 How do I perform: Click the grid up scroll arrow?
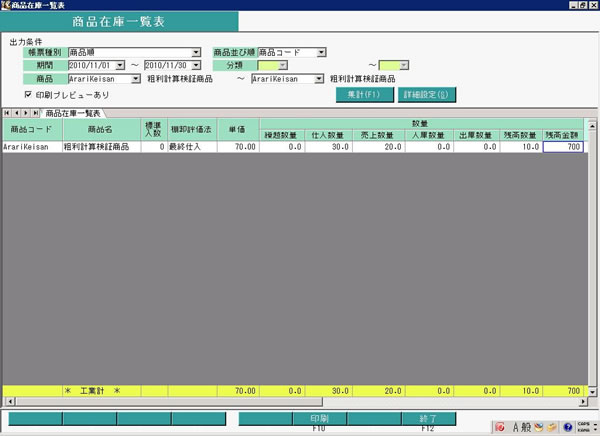[592, 126]
